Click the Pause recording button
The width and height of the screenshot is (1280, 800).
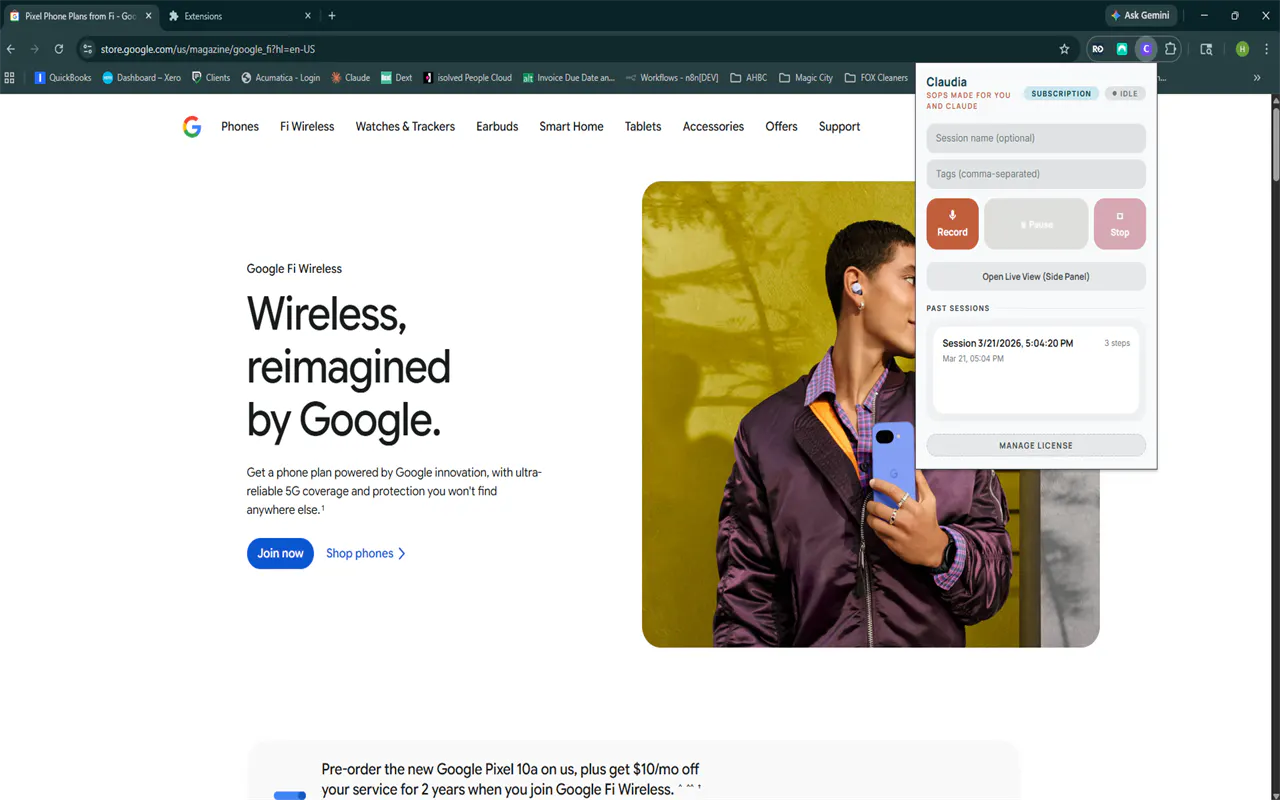pos(1036,223)
